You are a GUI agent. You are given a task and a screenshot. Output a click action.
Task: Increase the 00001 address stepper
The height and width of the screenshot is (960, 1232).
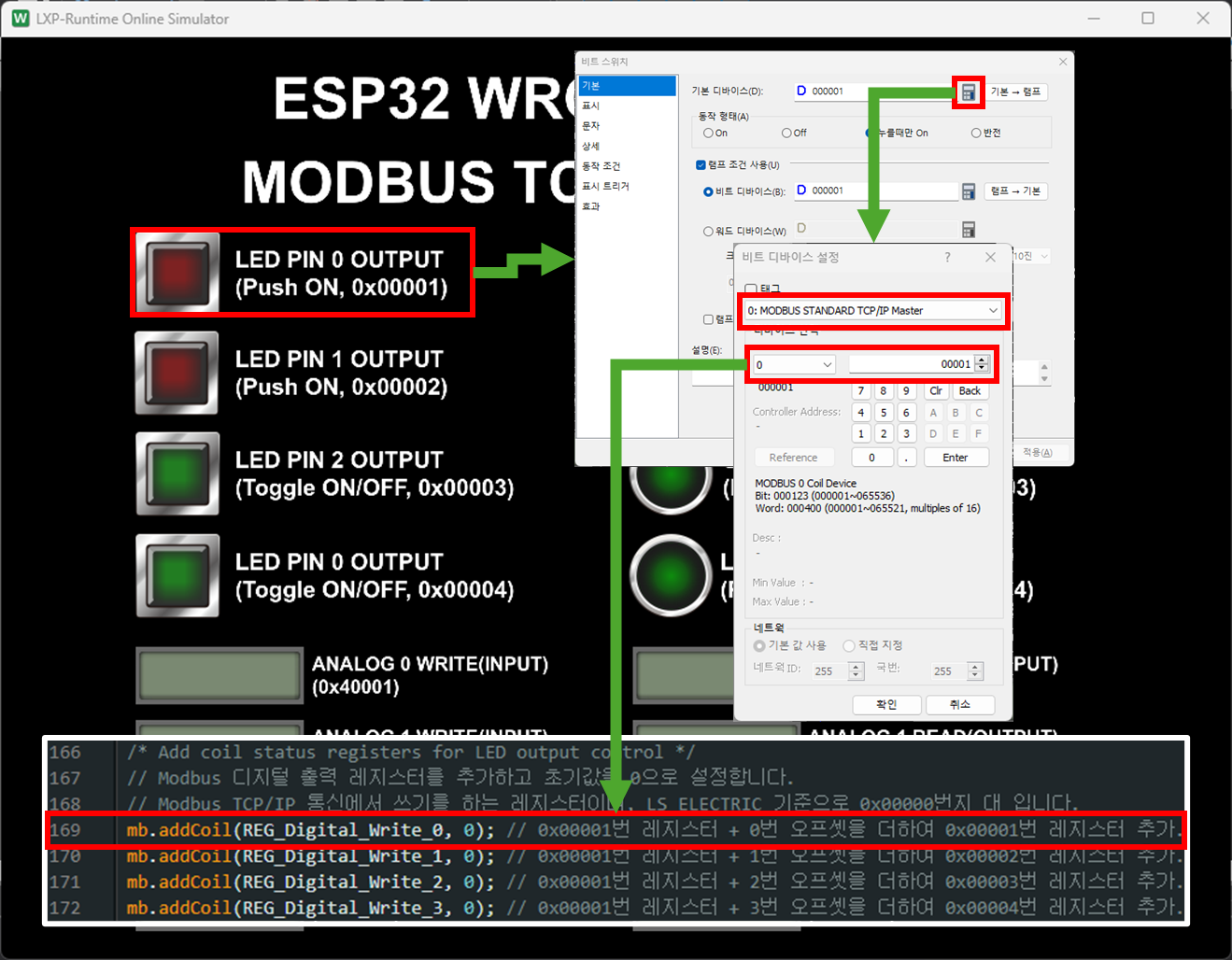[982, 360]
